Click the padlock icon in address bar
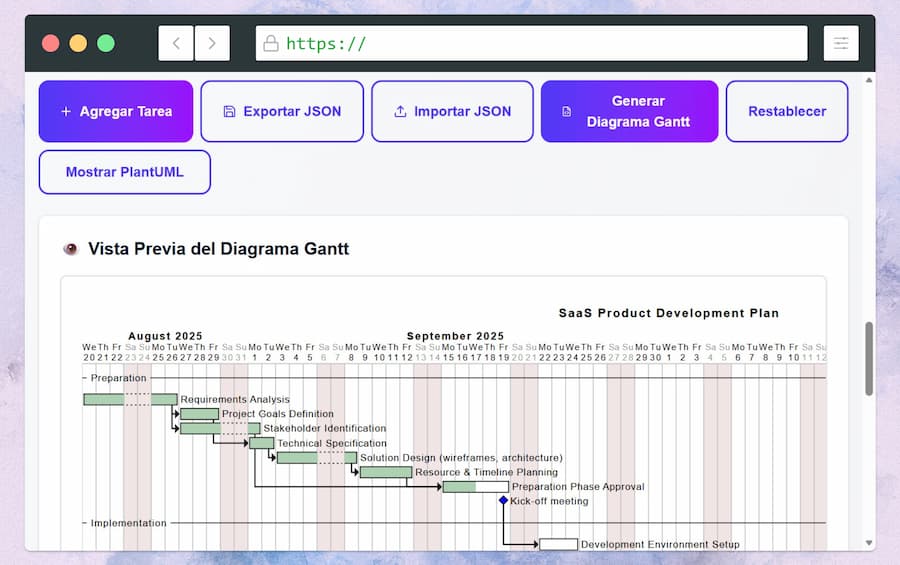 tap(270, 43)
